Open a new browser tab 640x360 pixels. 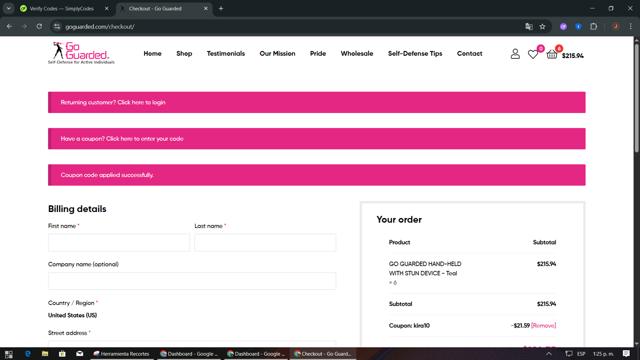221,8
